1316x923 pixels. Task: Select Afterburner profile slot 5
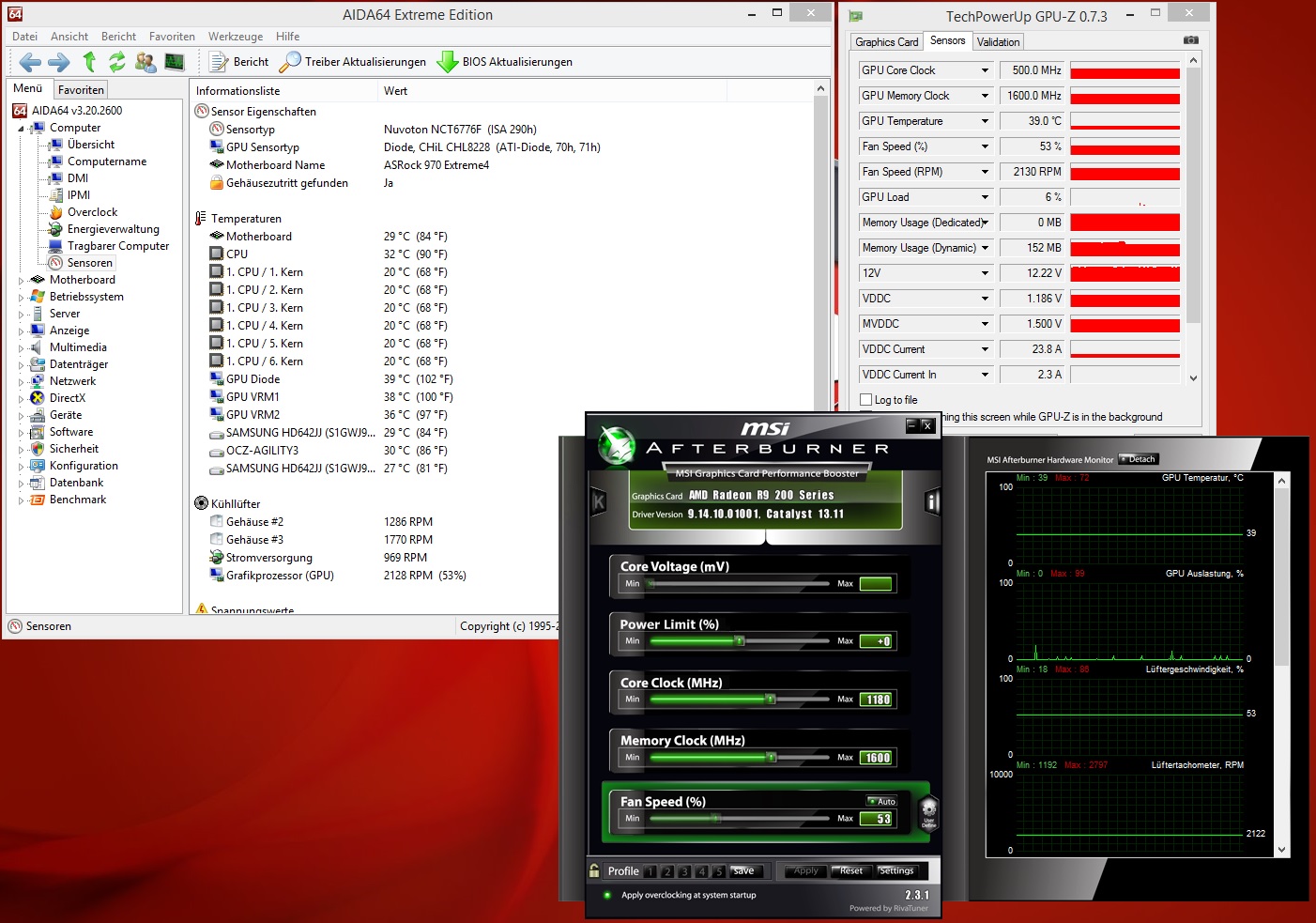coord(719,871)
